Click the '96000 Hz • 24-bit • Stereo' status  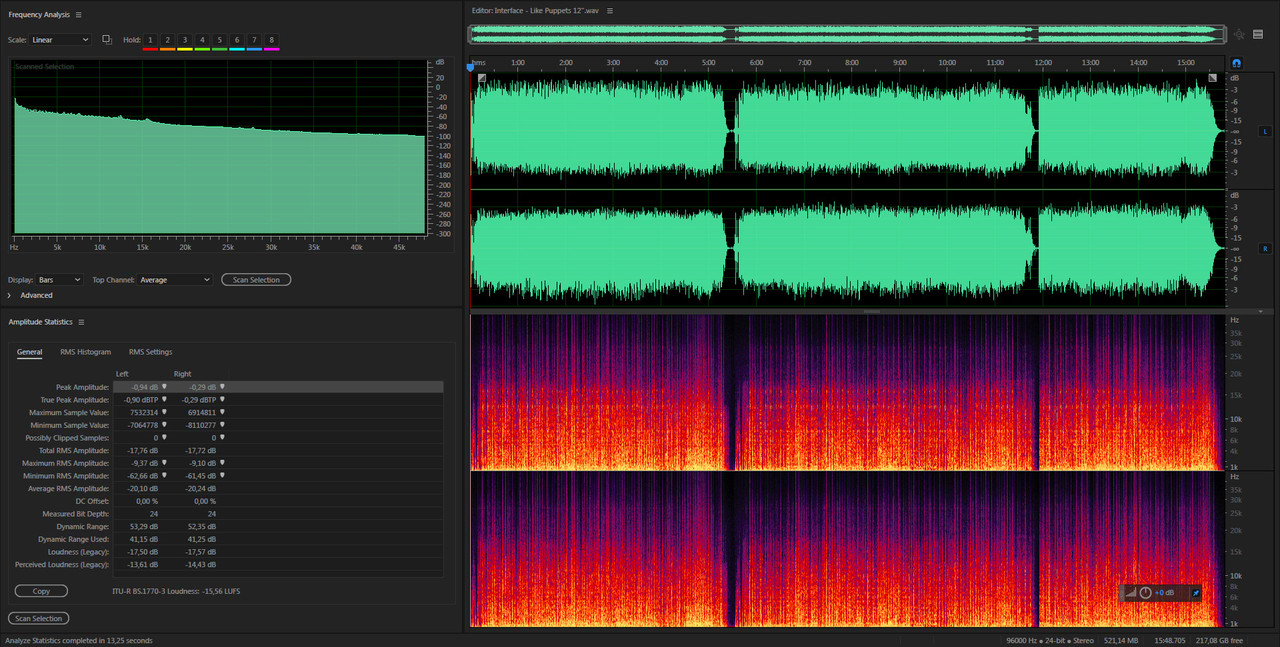click(x=1050, y=640)
